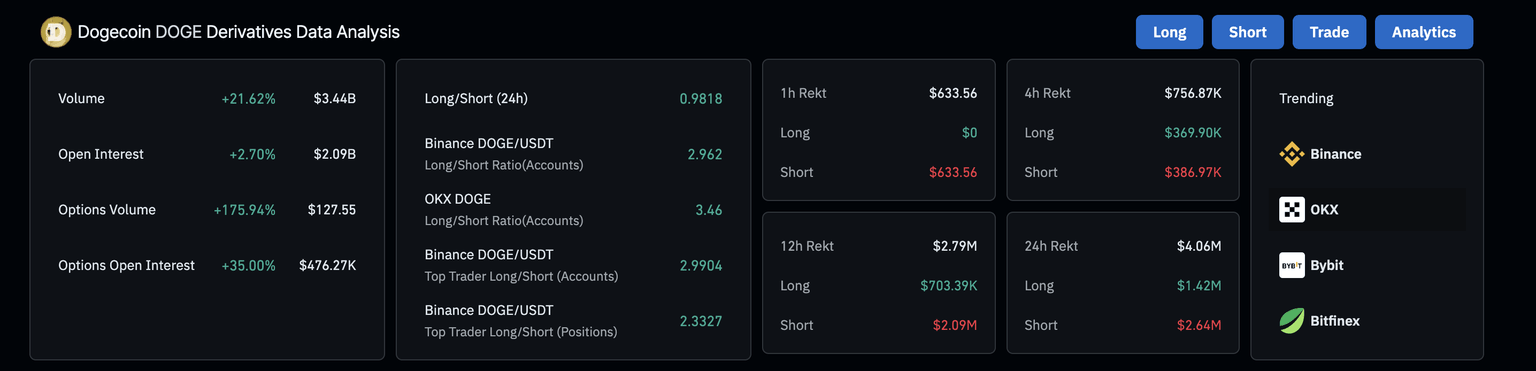Image resolution: width=1536 pixels, height=371 pixels.
Task: Click the 24h Rekt total $4.06M
Action: point(1200,246)
